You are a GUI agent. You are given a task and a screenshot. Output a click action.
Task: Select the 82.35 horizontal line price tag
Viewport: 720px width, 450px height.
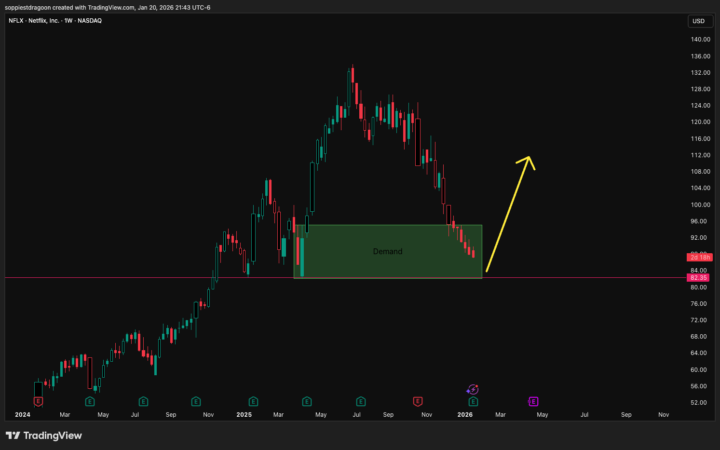coord(699,278)
